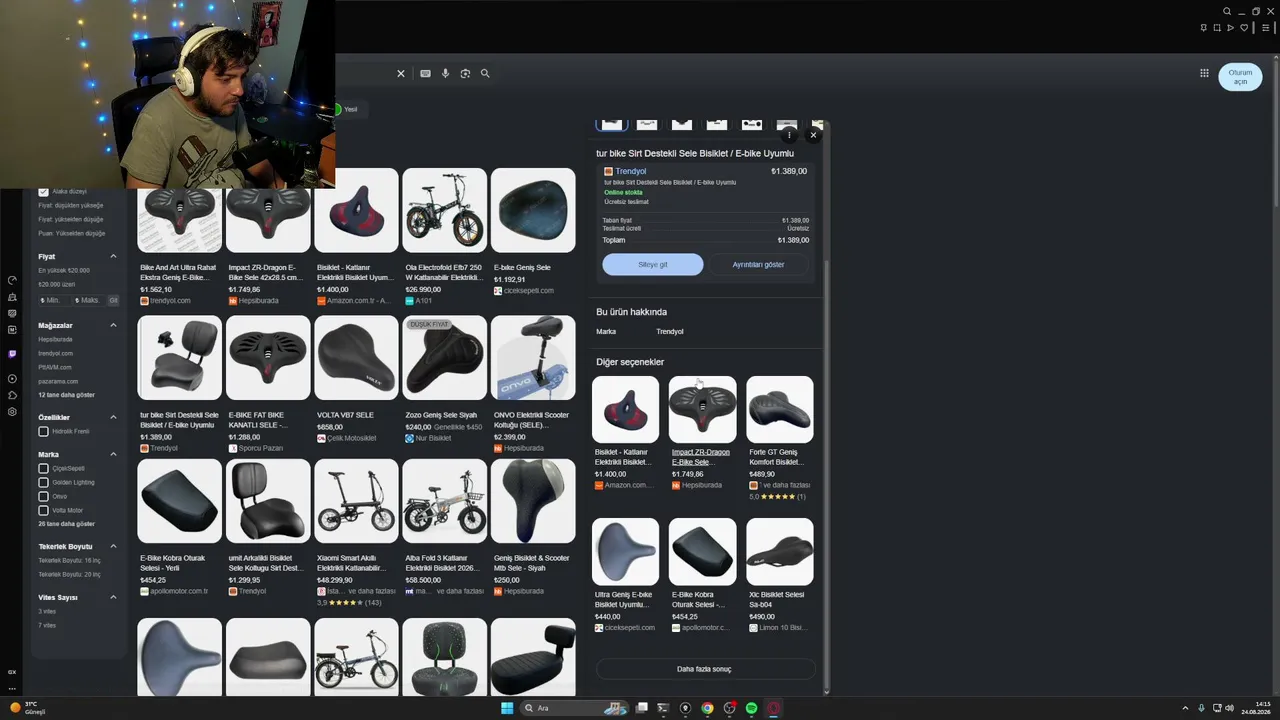
Task: Tick the Golden Lighting brand checkbox
Action: [43, 482]
